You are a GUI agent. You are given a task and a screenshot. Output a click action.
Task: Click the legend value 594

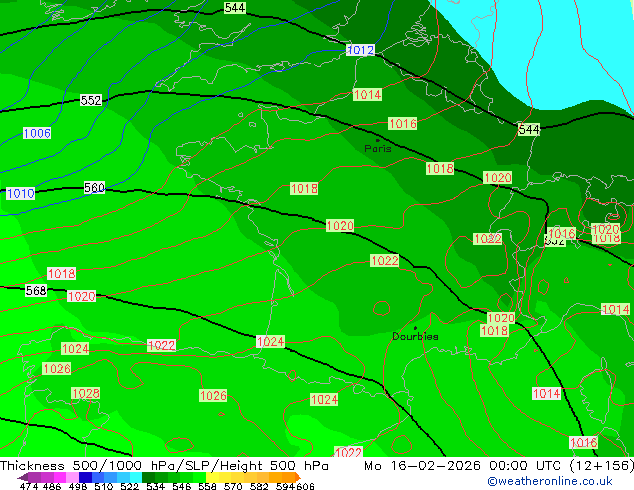(285, 486)
